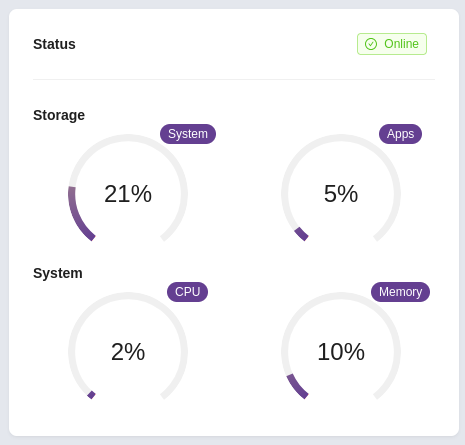Click the Online status badge
The image size is (465, 445).
[x=392, y=44]
